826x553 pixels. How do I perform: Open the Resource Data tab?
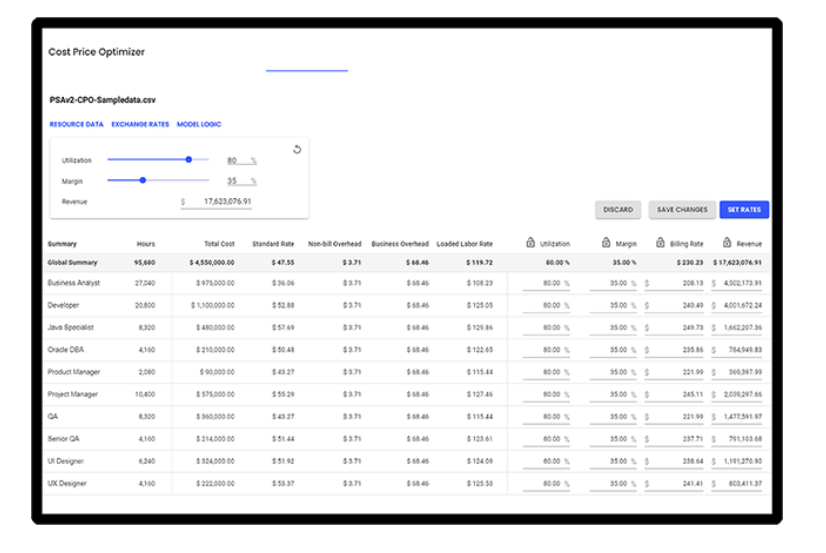pyautogui.click(x=76, y=124)
